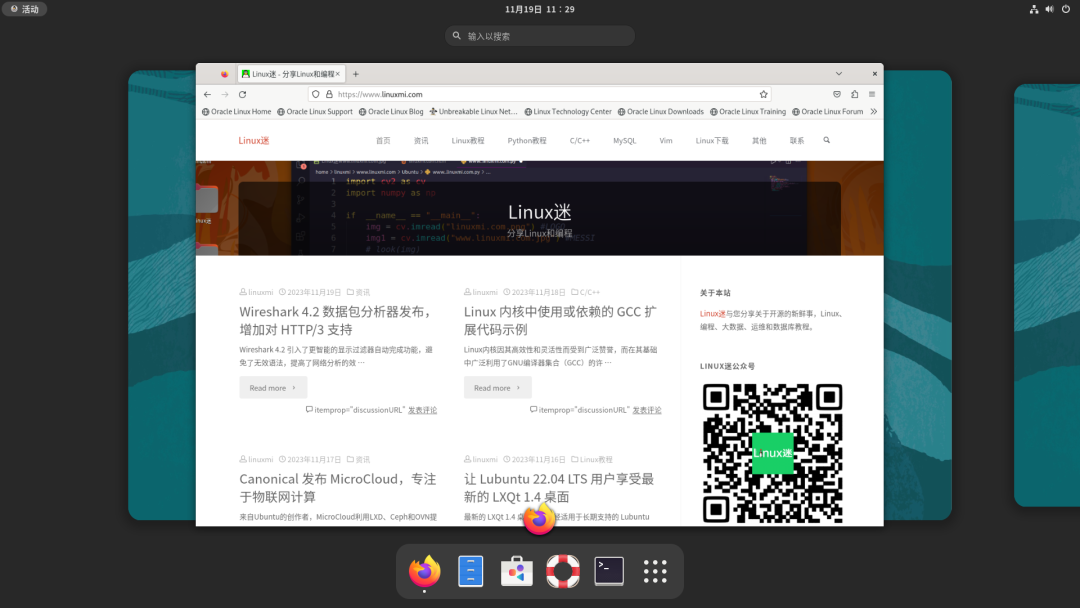This screenshot has height=608, width=1080.
Task: Expand the list all tabs chevron
Action: [x=839, y=74]
